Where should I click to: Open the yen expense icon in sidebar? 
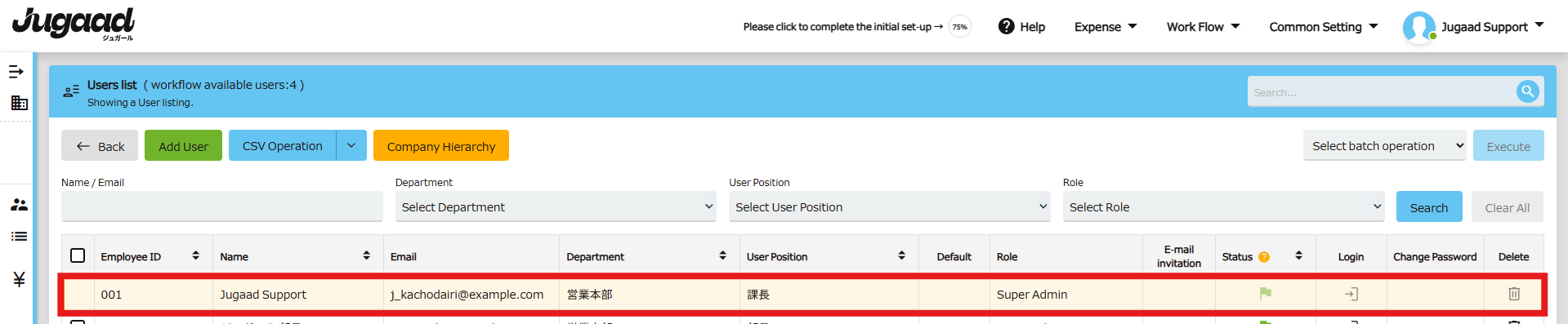coord(19,279)
